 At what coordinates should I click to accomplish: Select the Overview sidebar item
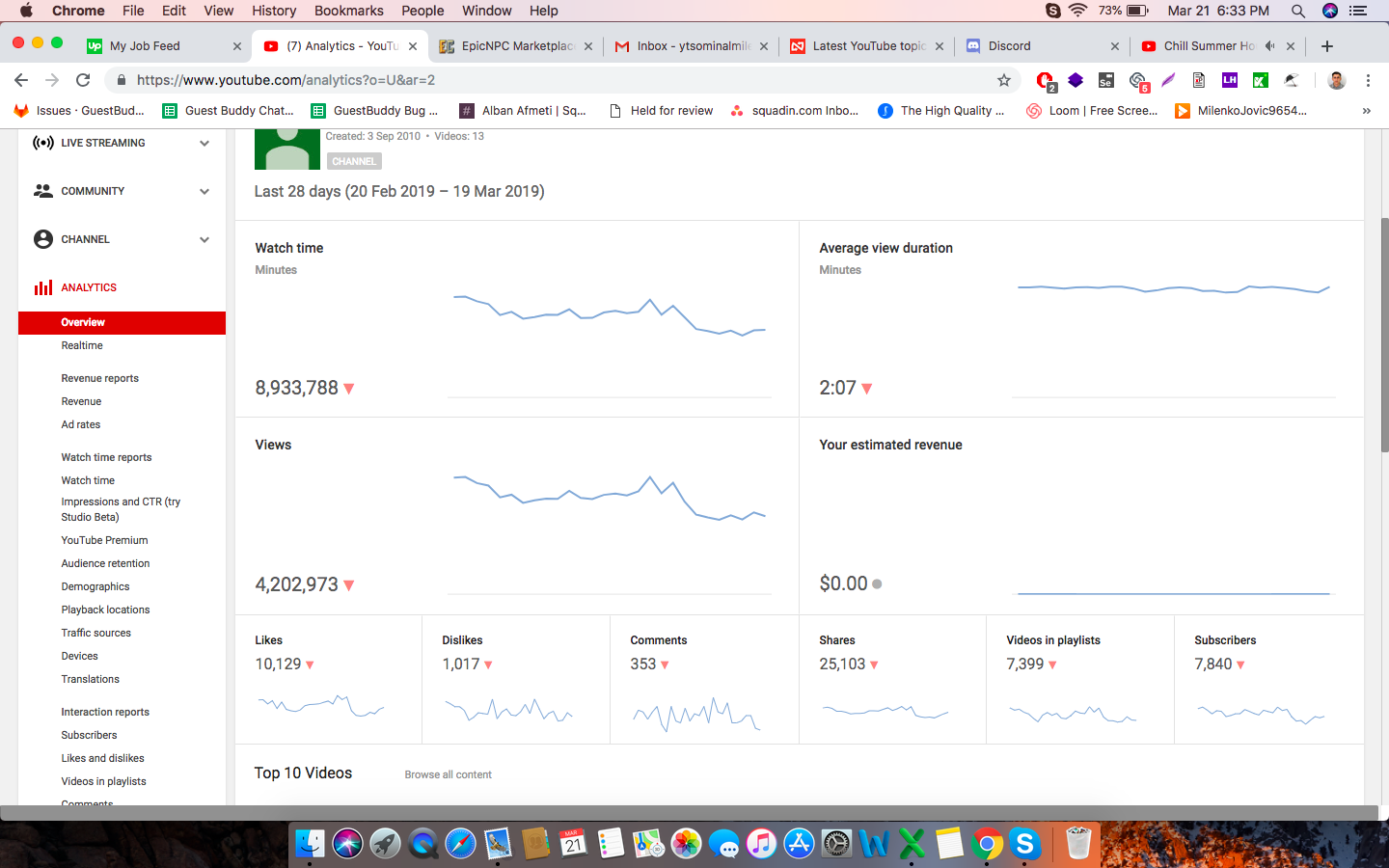122,322
